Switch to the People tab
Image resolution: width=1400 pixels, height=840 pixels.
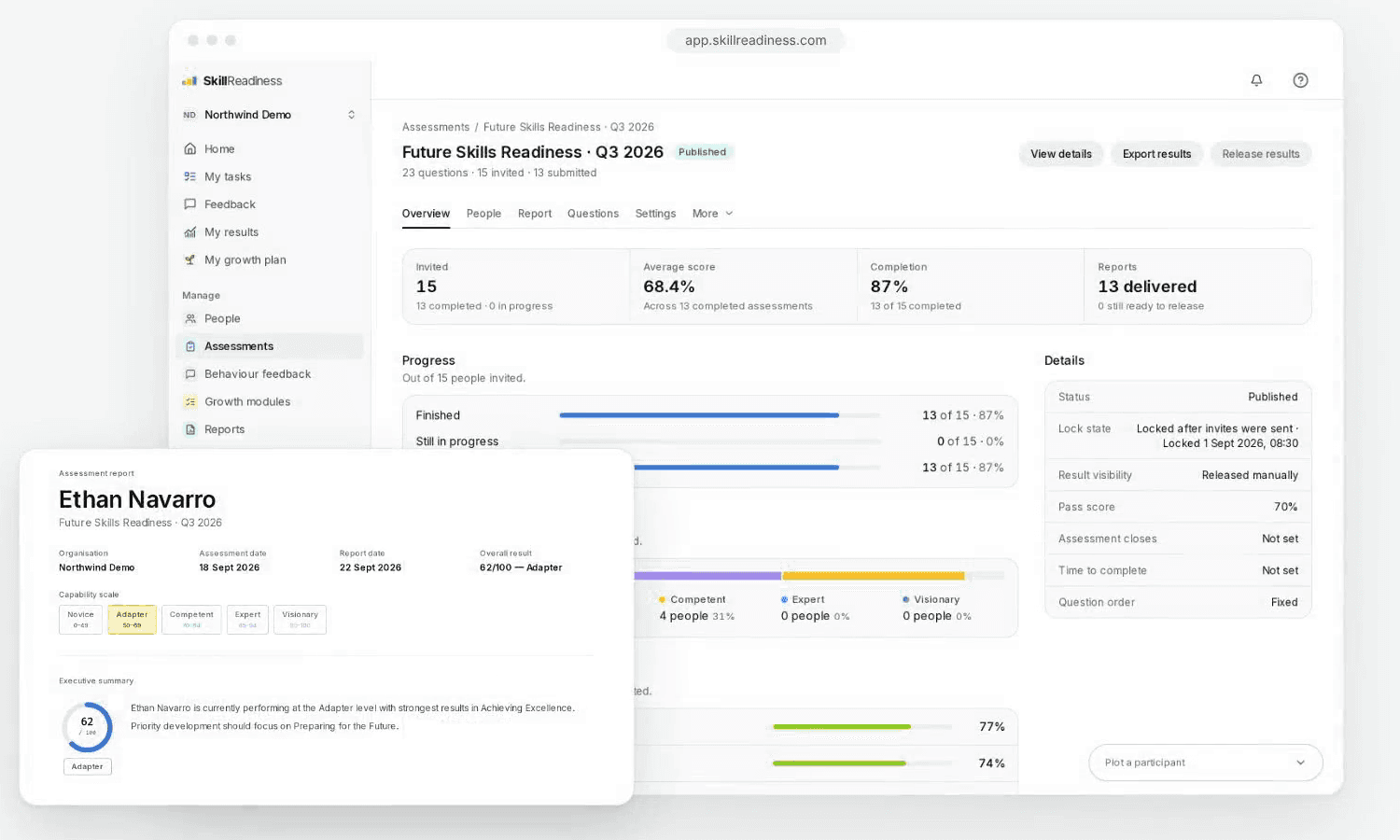point(483,214)
